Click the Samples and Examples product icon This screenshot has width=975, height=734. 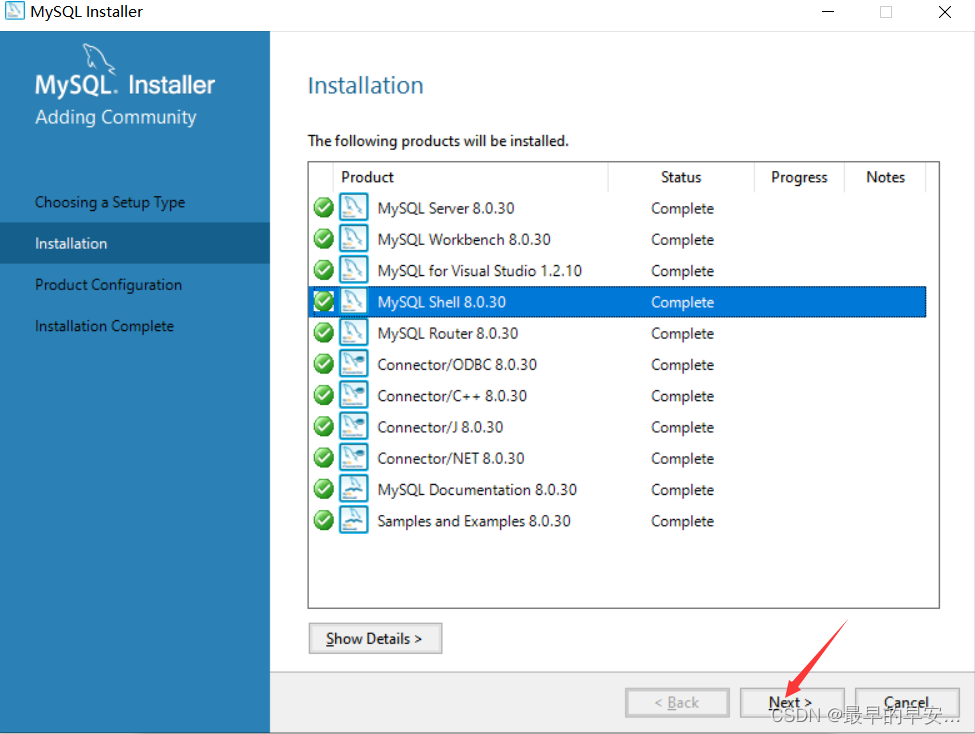pyautogui.click(x=353, y=520)
